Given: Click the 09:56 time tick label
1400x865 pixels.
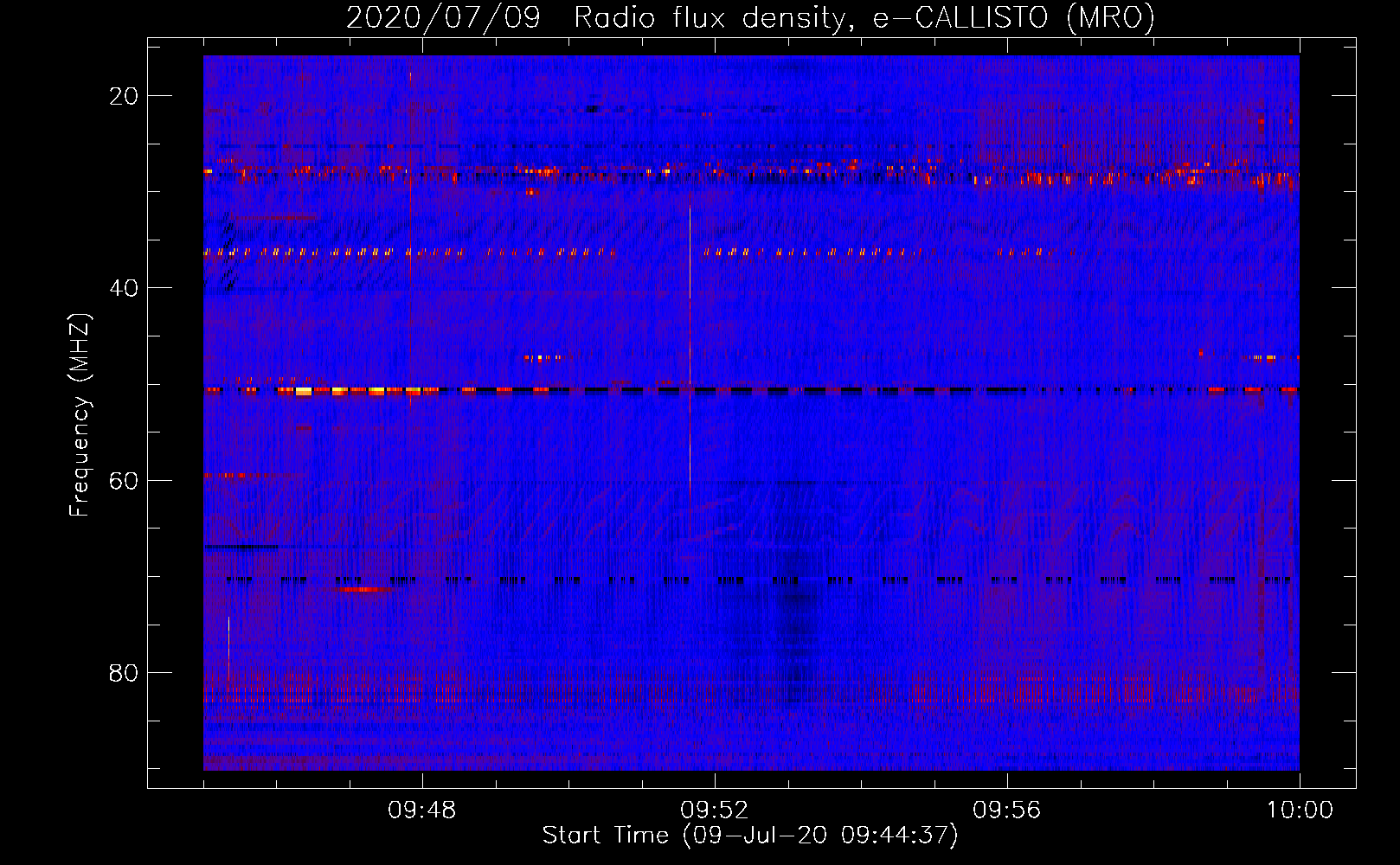Looking at the screenshot, I should tap(1007, 811).
